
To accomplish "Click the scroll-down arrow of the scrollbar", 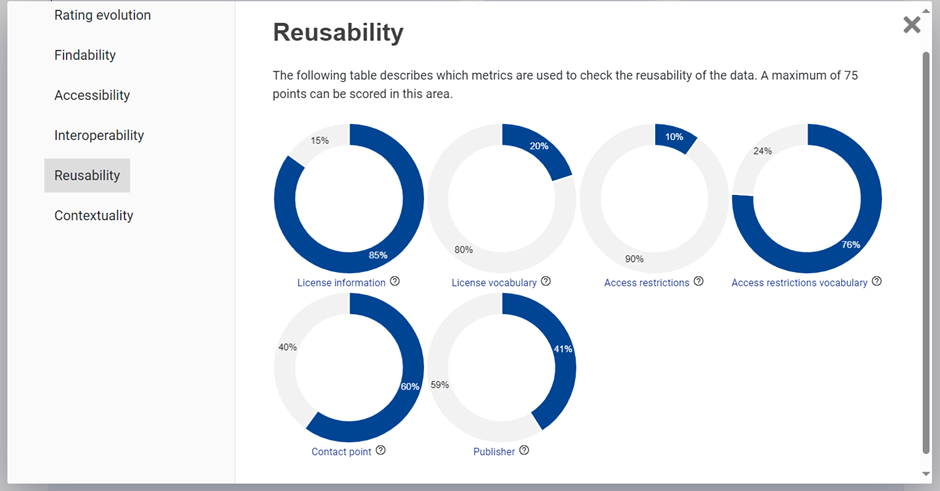I will [x=926, y=473].
